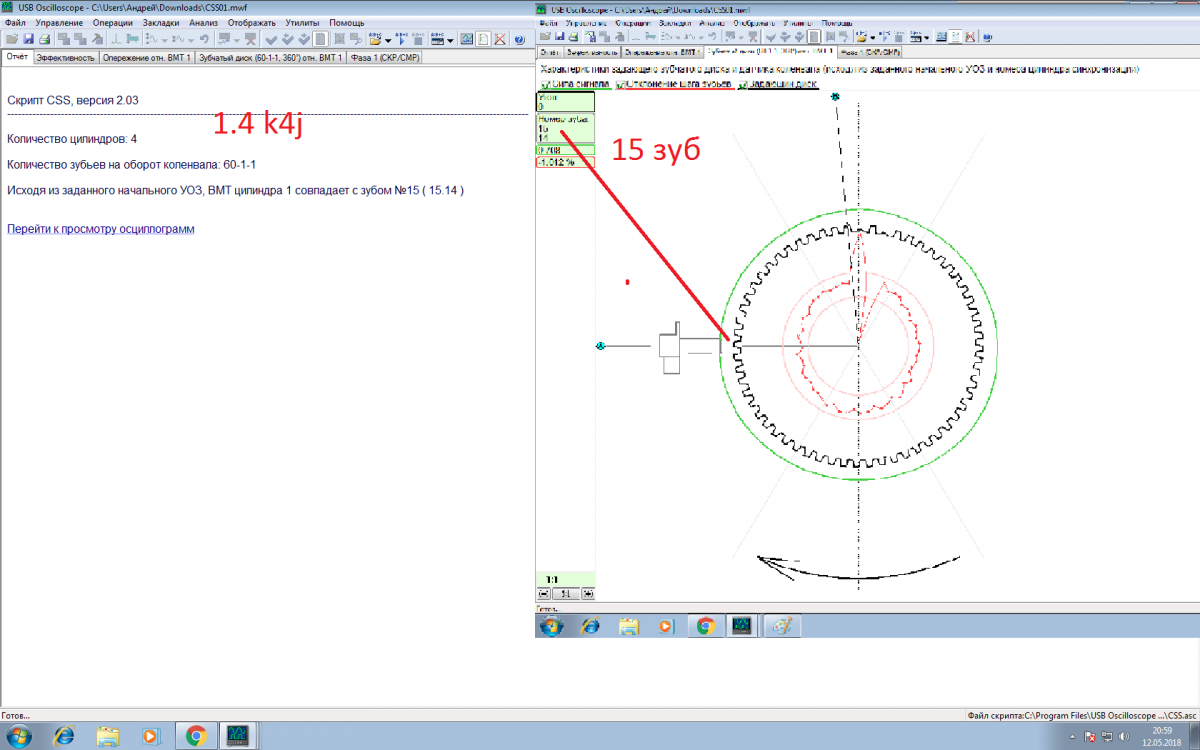Click the blue Help question mark icon
This screenshot has width=1200, height=750.
point(519,40)
